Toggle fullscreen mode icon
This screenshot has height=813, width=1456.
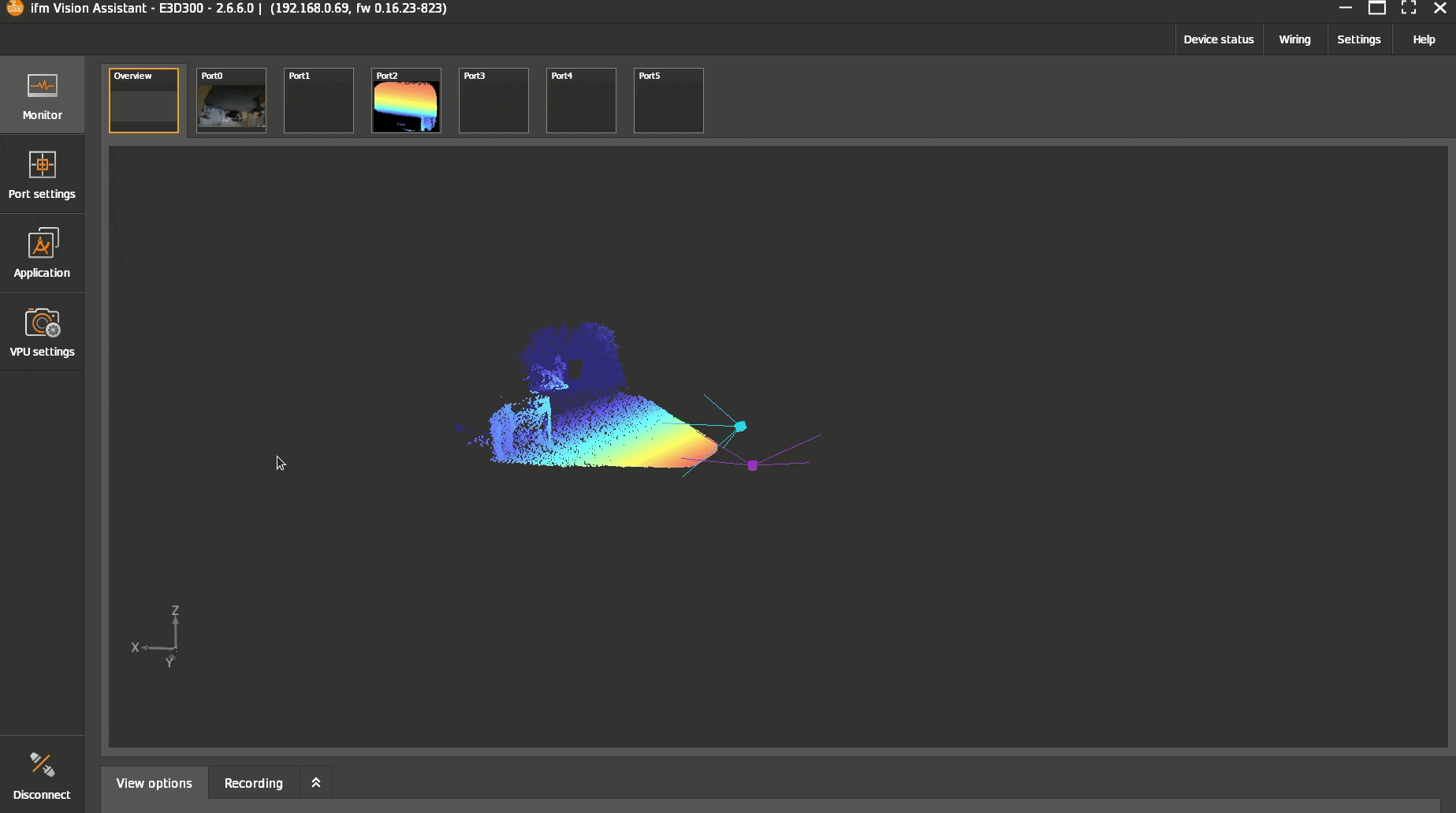[x=1408, y=9]
